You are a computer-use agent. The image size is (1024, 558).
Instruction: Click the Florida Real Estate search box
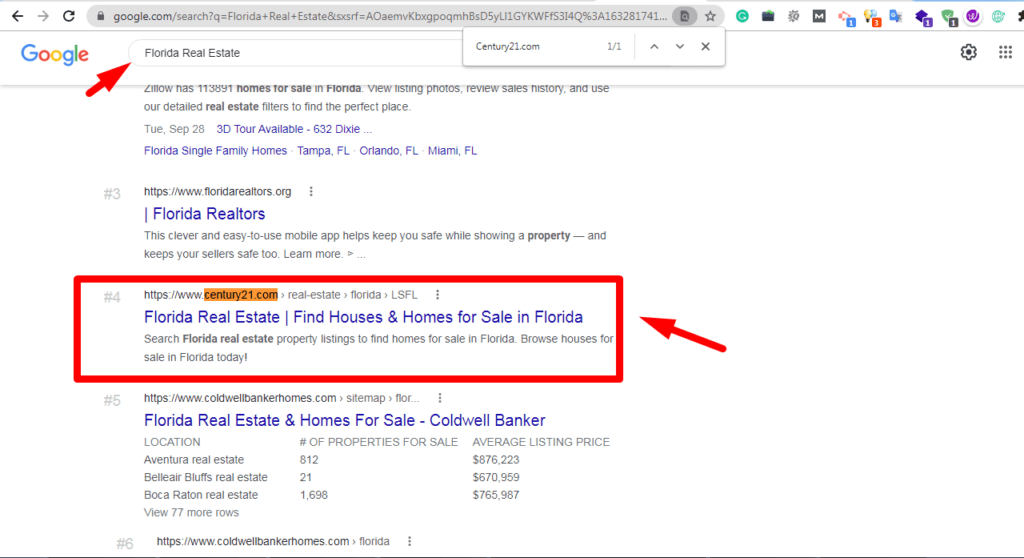coord(294,53)
